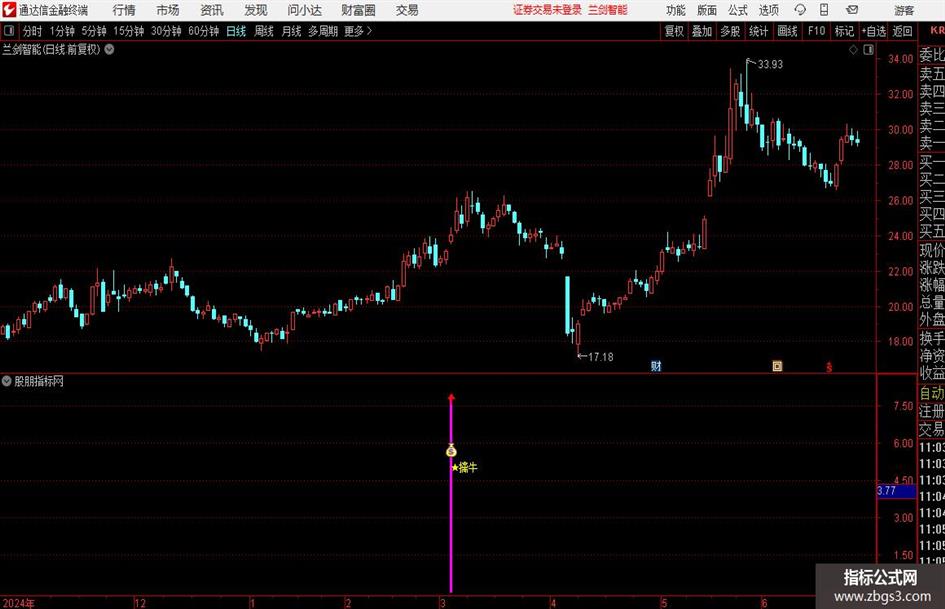Image resolution: width=945 pixels, height=609 pixels.
Task: Click the blue 3.77 indicator value
Action: click(896, 491)
